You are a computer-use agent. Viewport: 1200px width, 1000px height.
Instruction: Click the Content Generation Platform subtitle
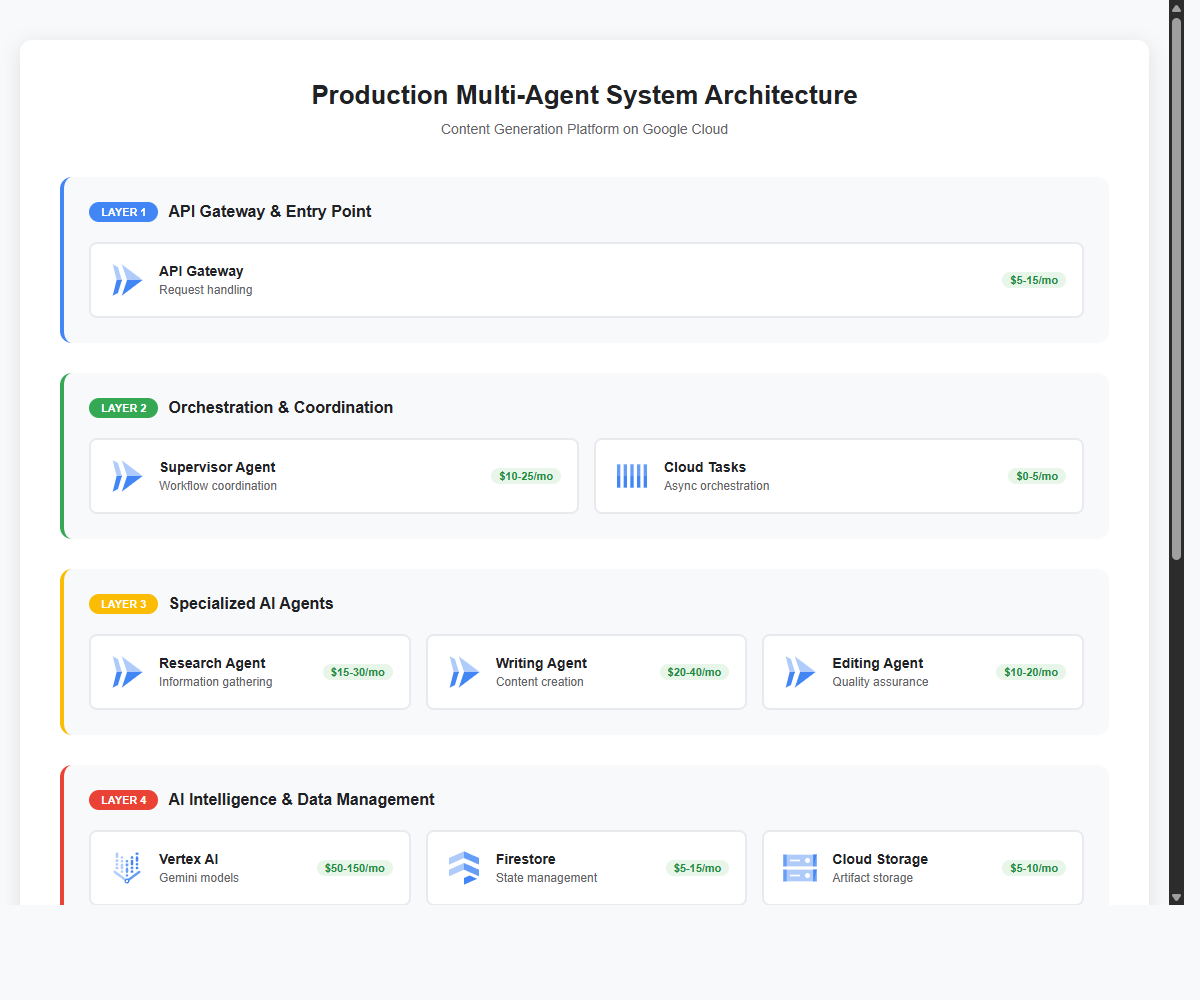584,129
